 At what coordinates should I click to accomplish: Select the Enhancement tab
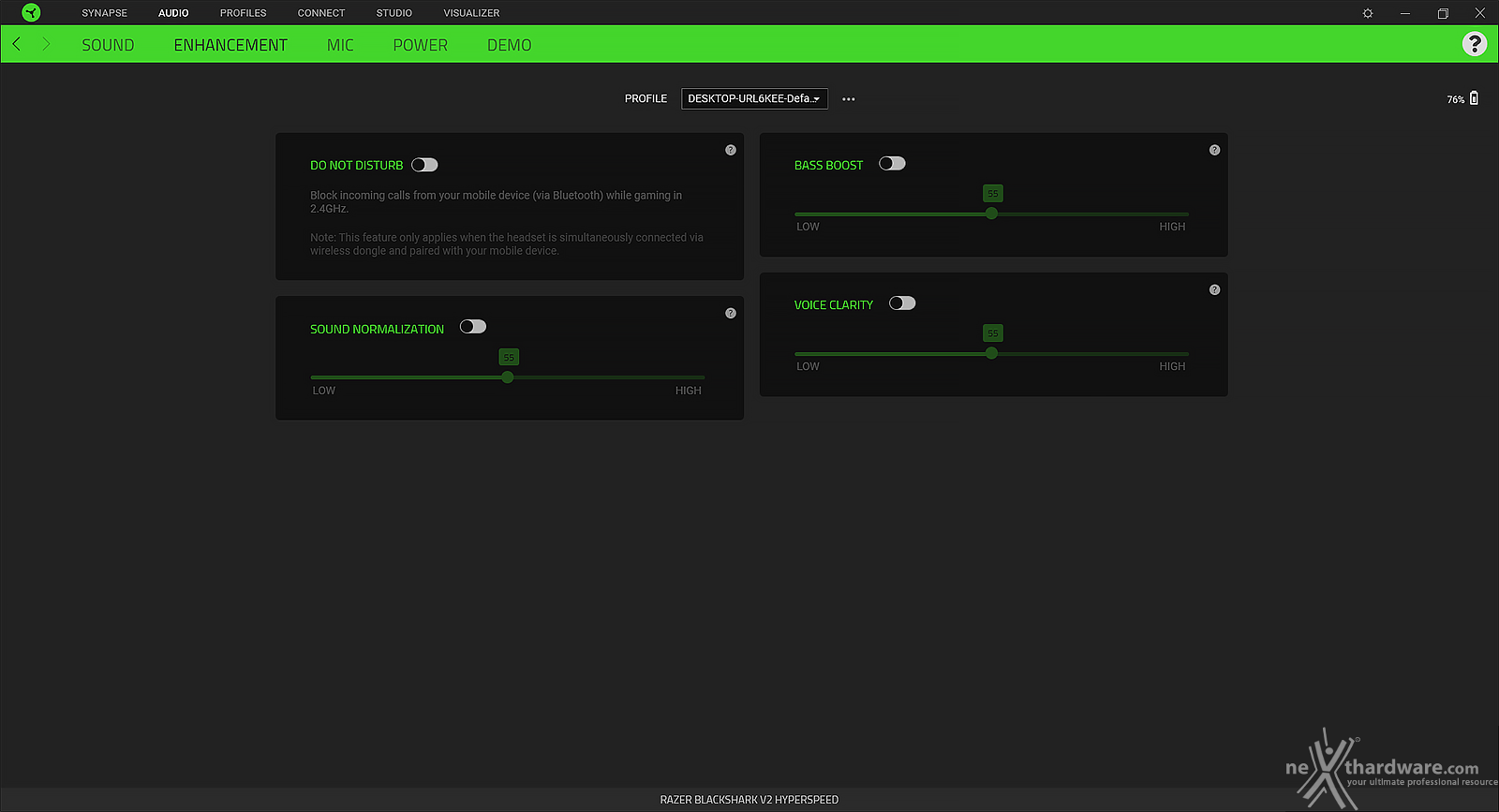(230, 45)
